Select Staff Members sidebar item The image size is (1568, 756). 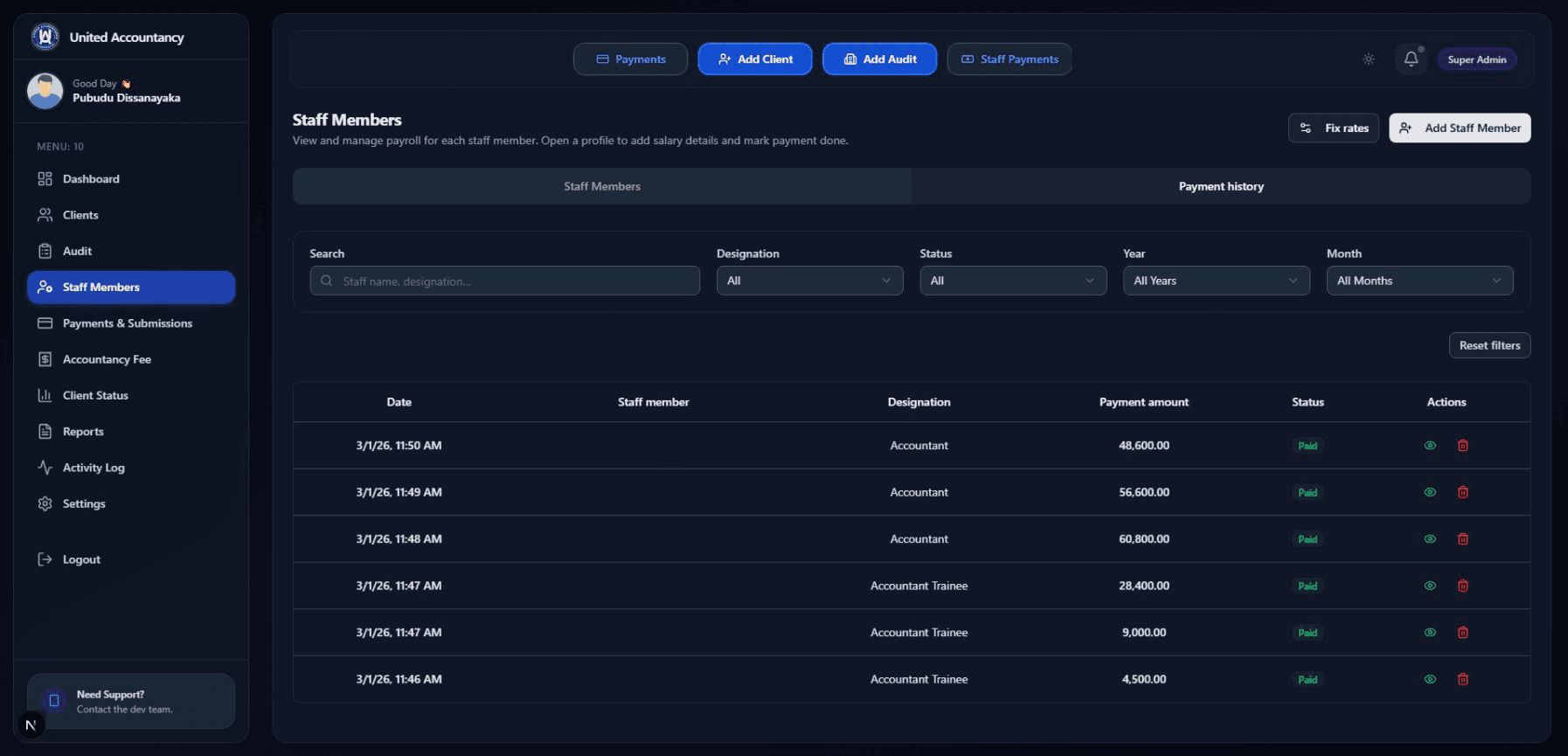click(x=131, y=288)
